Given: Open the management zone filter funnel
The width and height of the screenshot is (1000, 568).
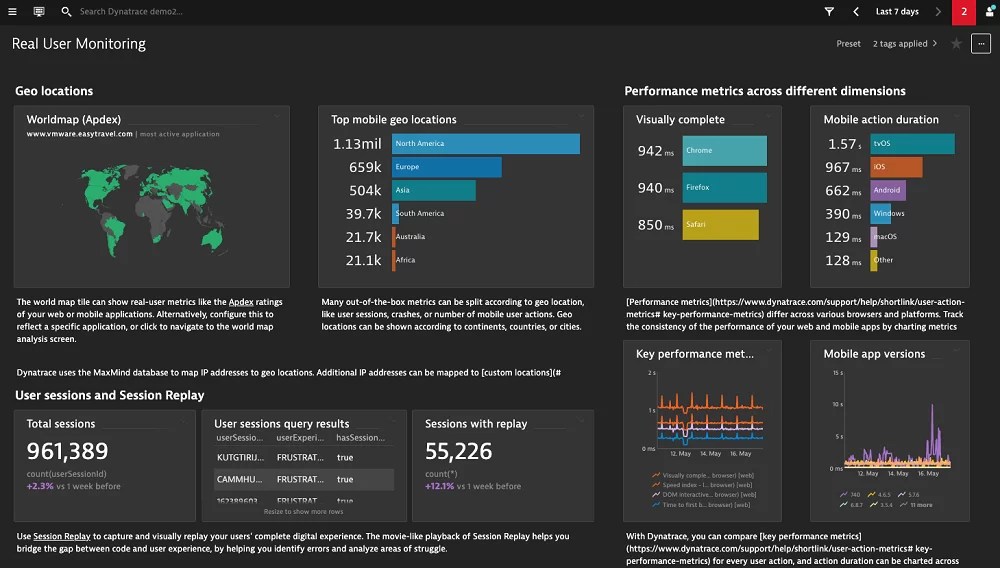Looking at the screenshot, I should (829, 11).
